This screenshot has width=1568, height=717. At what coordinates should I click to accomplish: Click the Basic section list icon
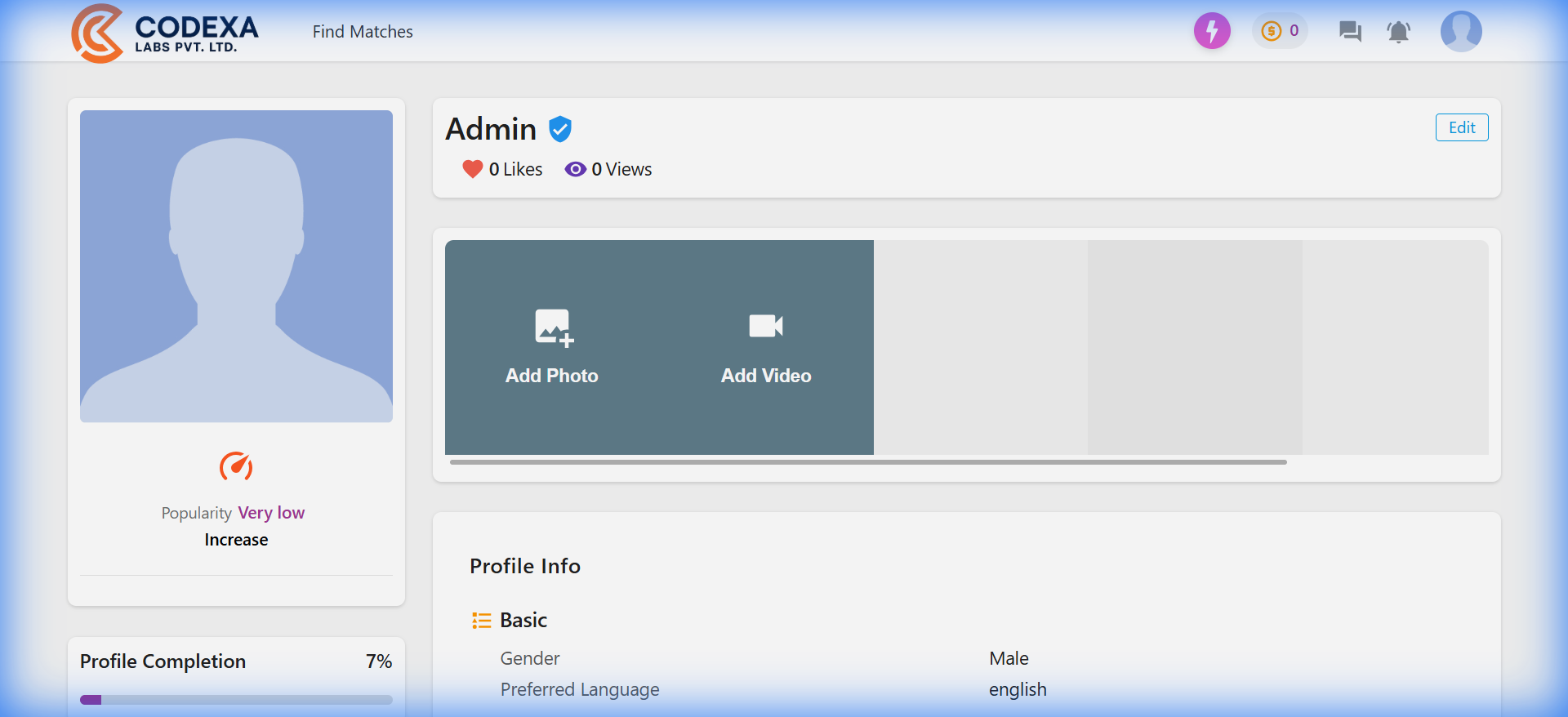[481, 621]
